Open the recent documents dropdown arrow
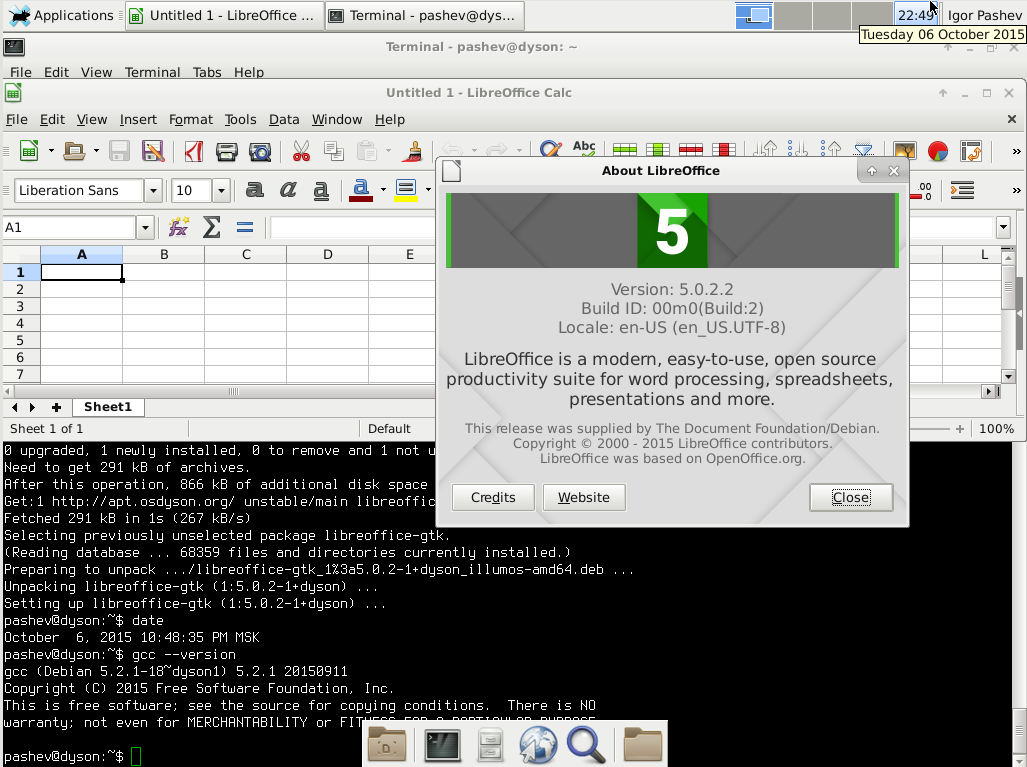 coord(96,151)
